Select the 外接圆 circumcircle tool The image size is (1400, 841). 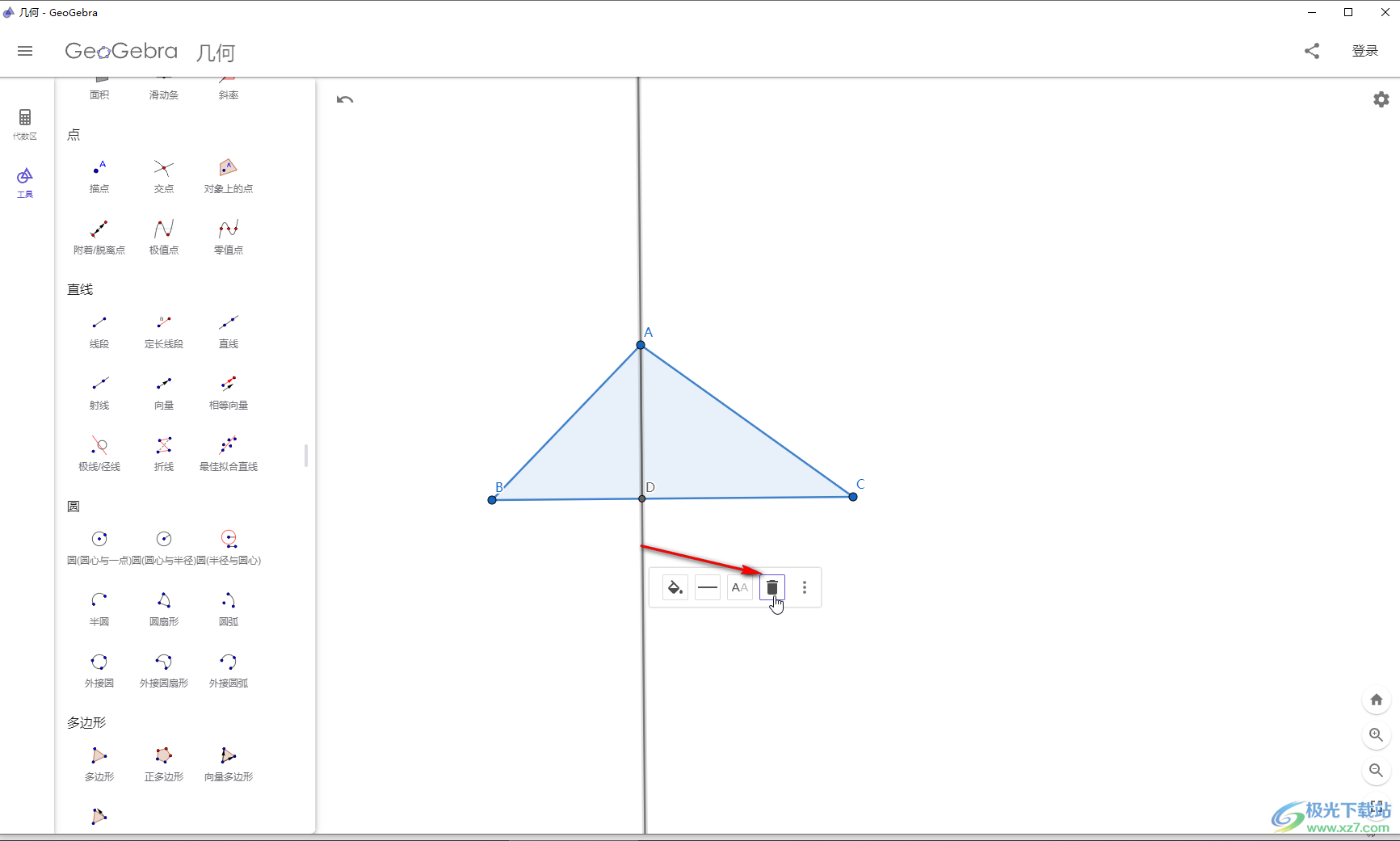(x=99, y=670)
